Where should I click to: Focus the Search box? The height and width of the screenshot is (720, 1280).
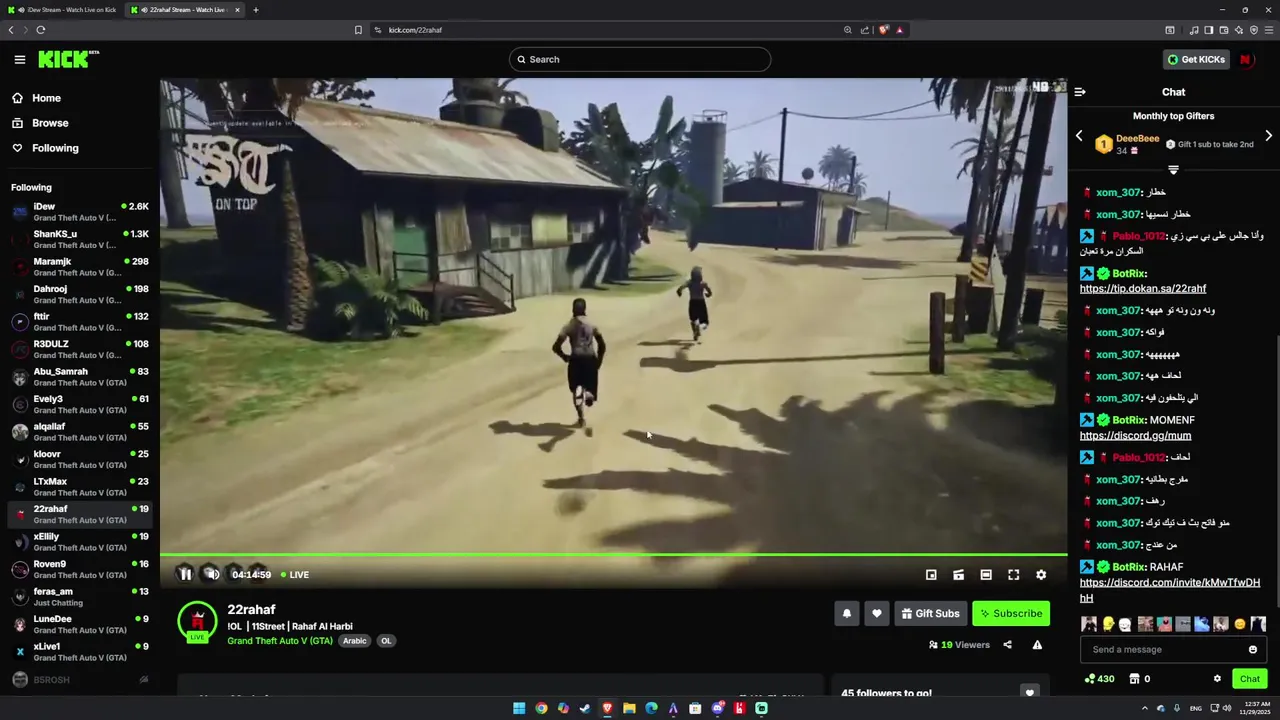(640, 59)
